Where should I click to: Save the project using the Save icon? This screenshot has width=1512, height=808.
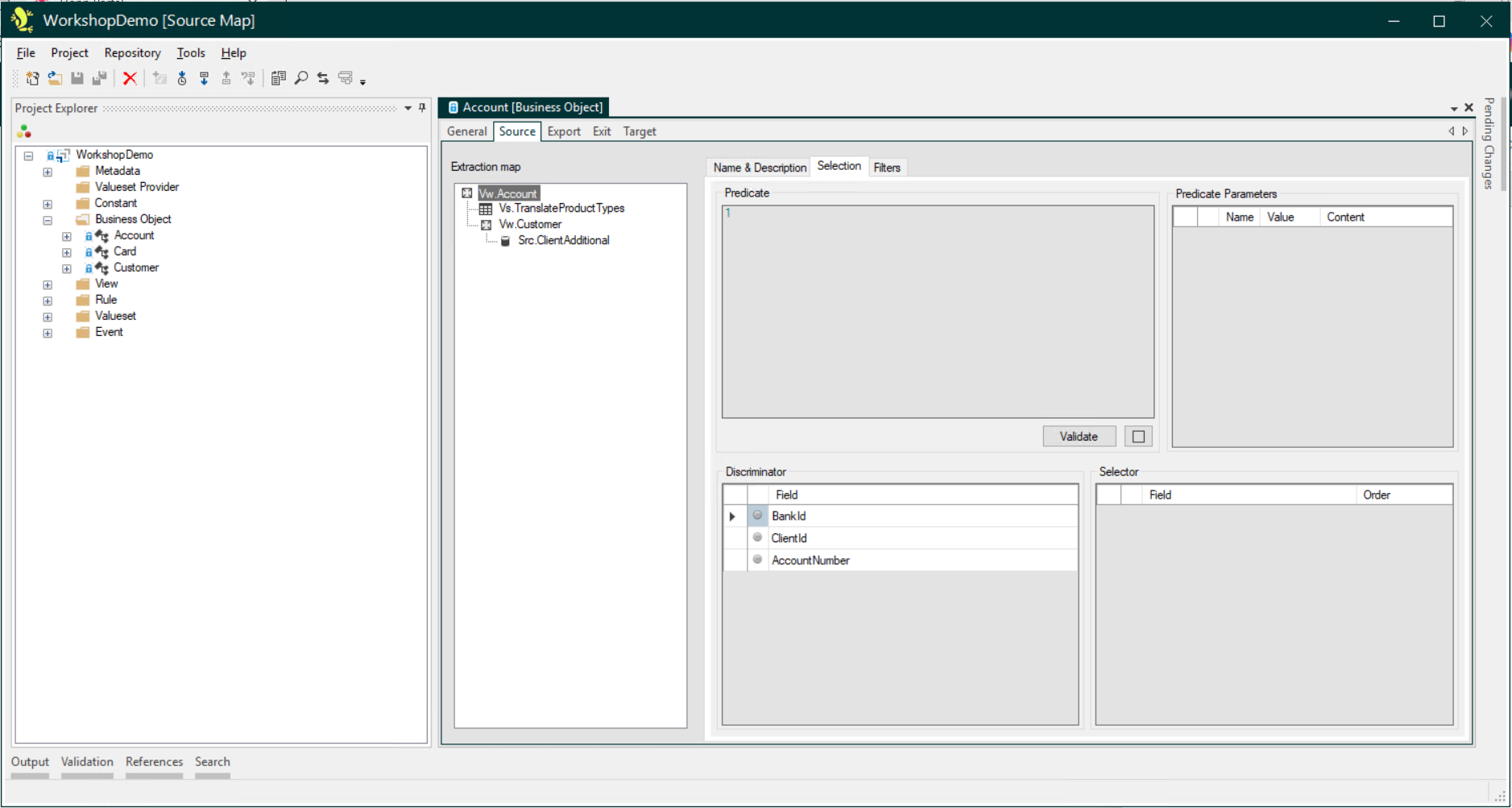77,78
